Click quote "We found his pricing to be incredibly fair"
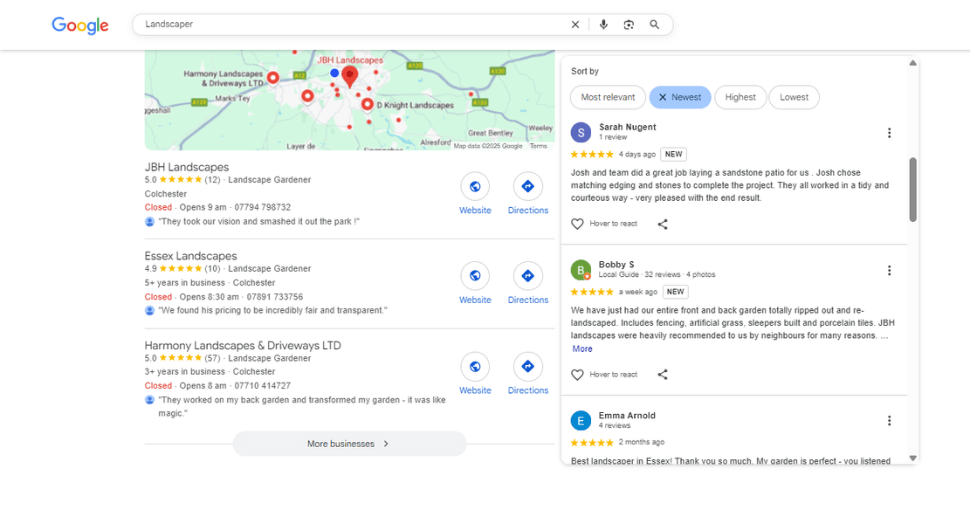This screenshot has width=970, height=517. coord(272,310)
